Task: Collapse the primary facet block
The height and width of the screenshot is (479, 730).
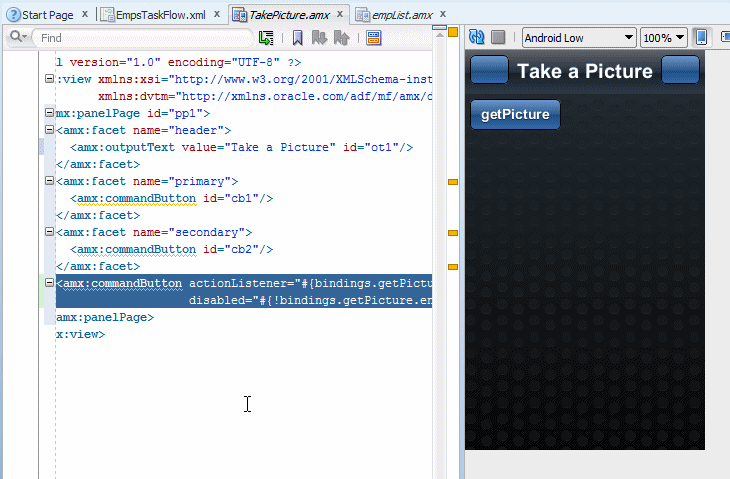Action: pyautogui.click(x=49, y=180)
